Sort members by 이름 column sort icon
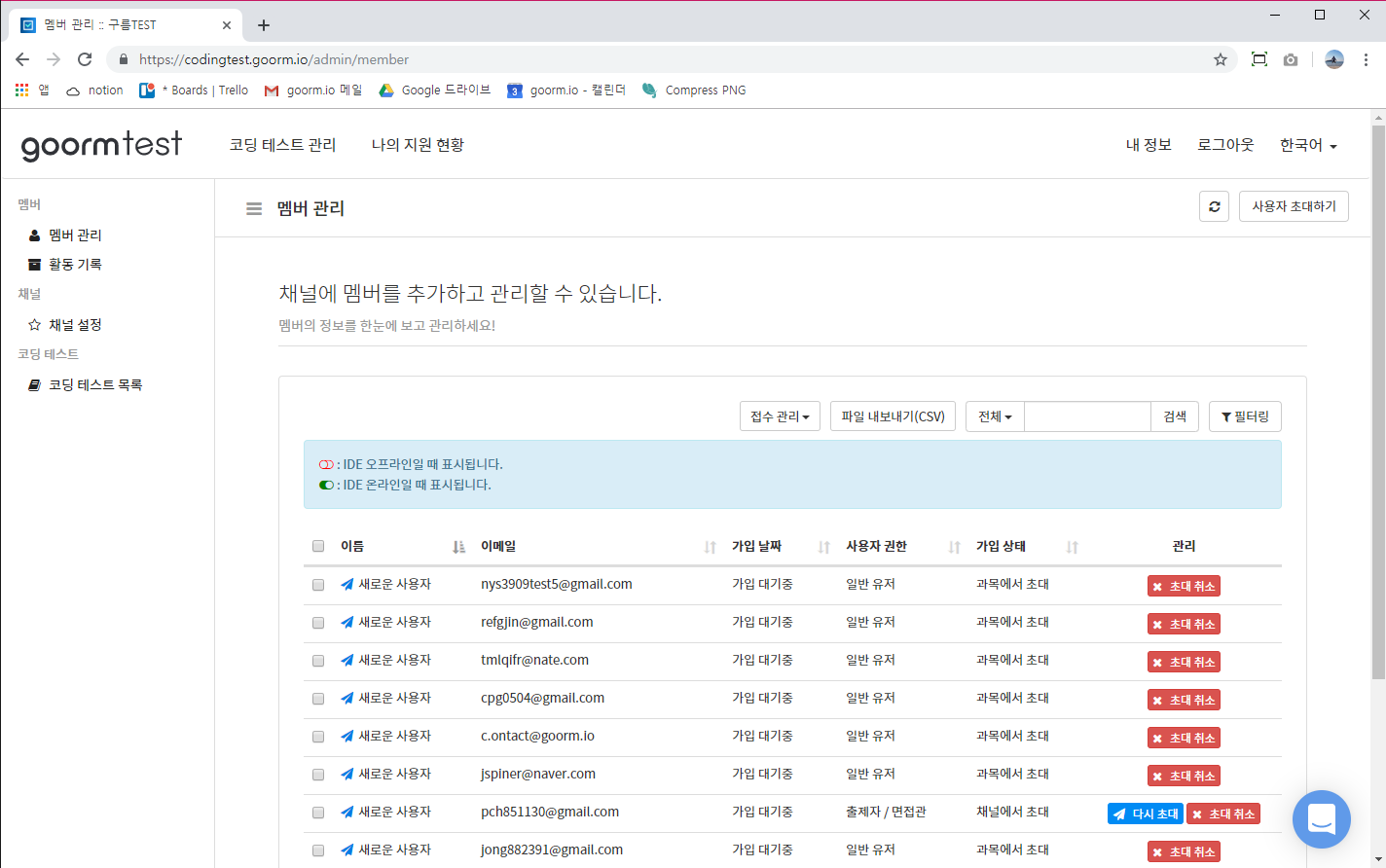 pos(458,547)
